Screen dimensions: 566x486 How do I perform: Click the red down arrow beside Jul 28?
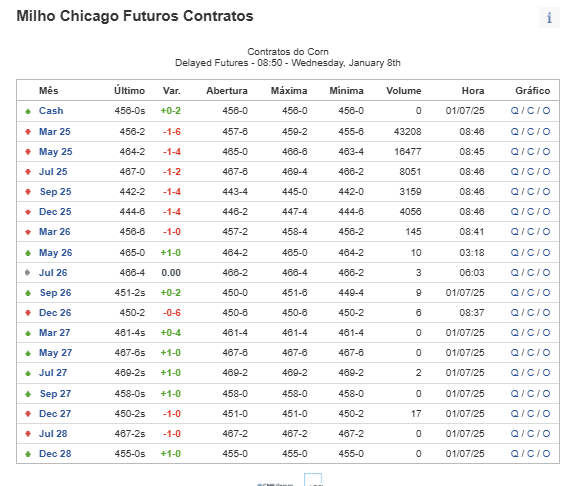(x=28, y=434)
